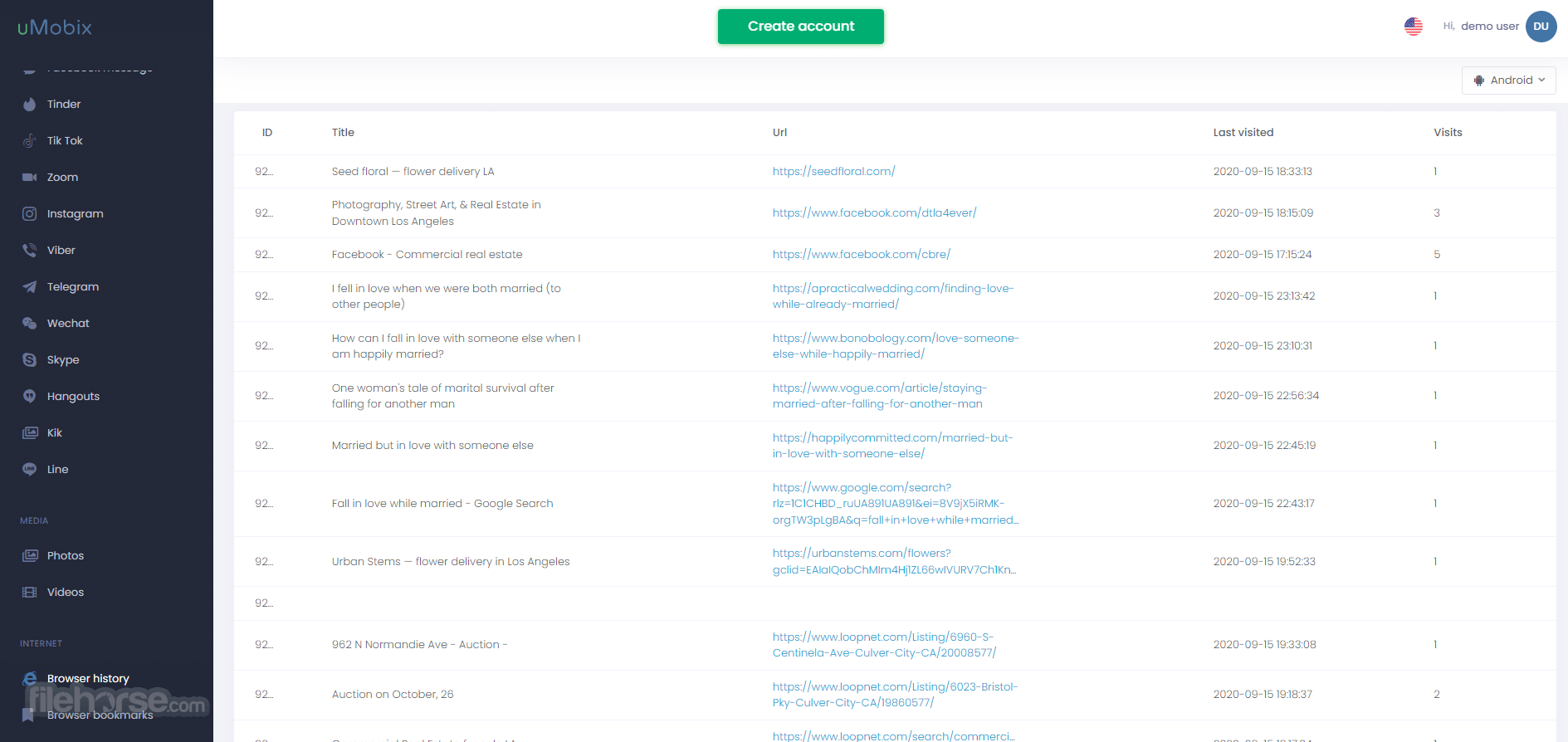Open the vogue.com article link
1568x742 pixels.
880,396
